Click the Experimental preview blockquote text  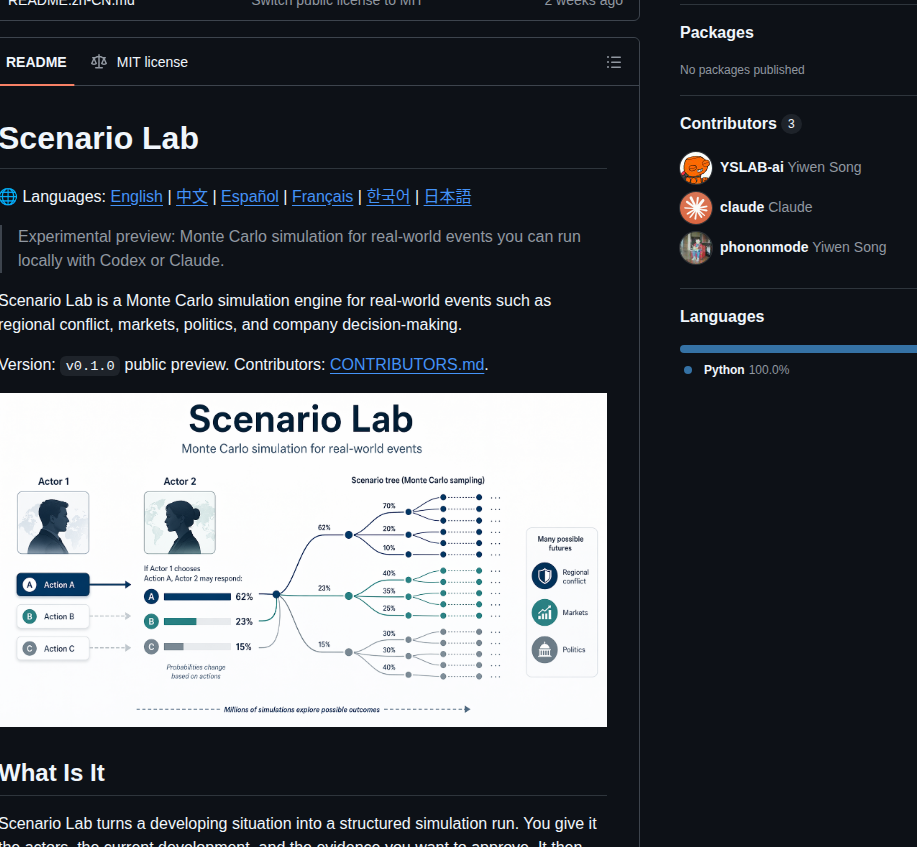point(299,249)
